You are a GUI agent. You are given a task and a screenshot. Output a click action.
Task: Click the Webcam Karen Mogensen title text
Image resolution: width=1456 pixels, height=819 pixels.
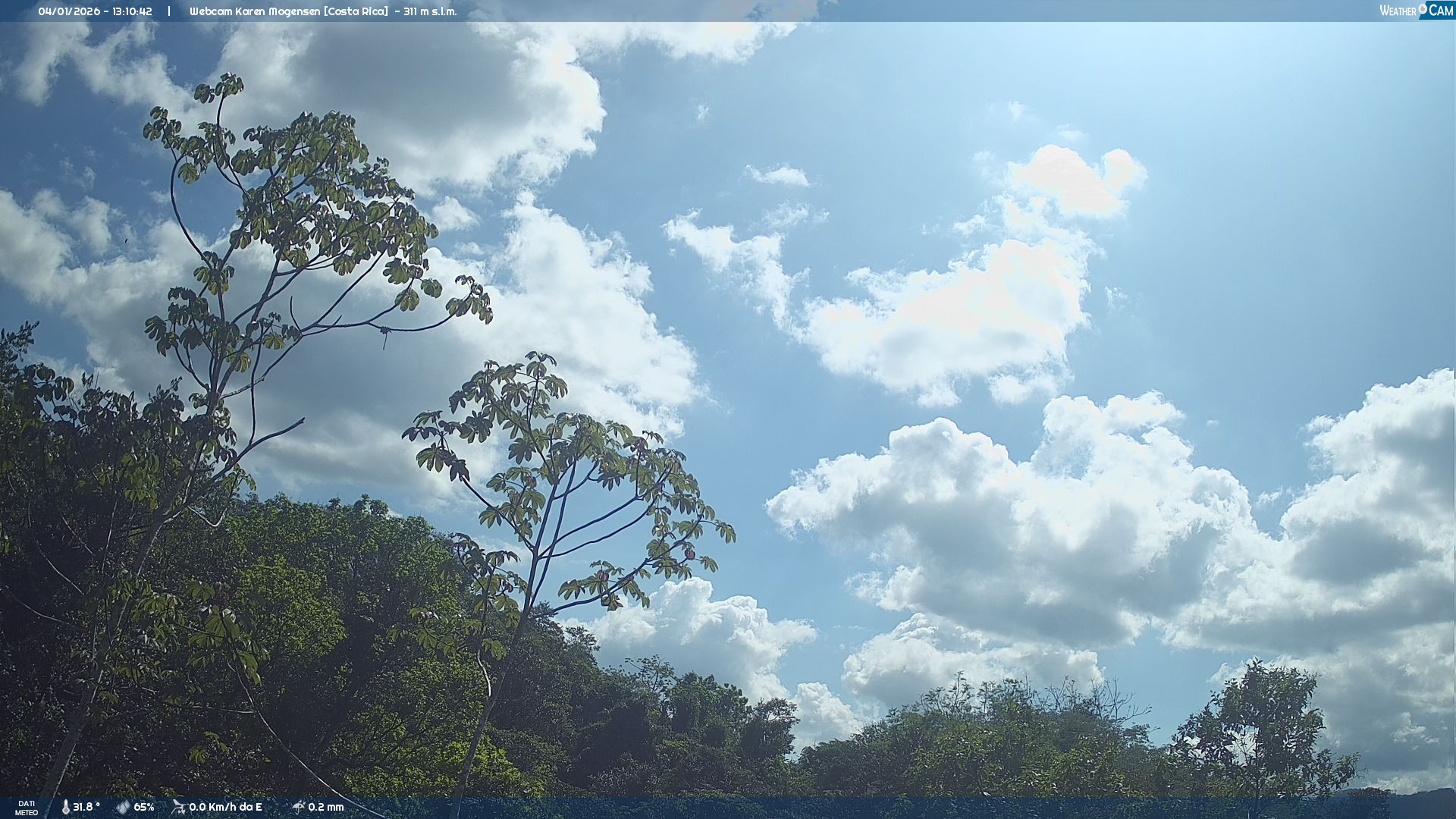coord(255,11)
